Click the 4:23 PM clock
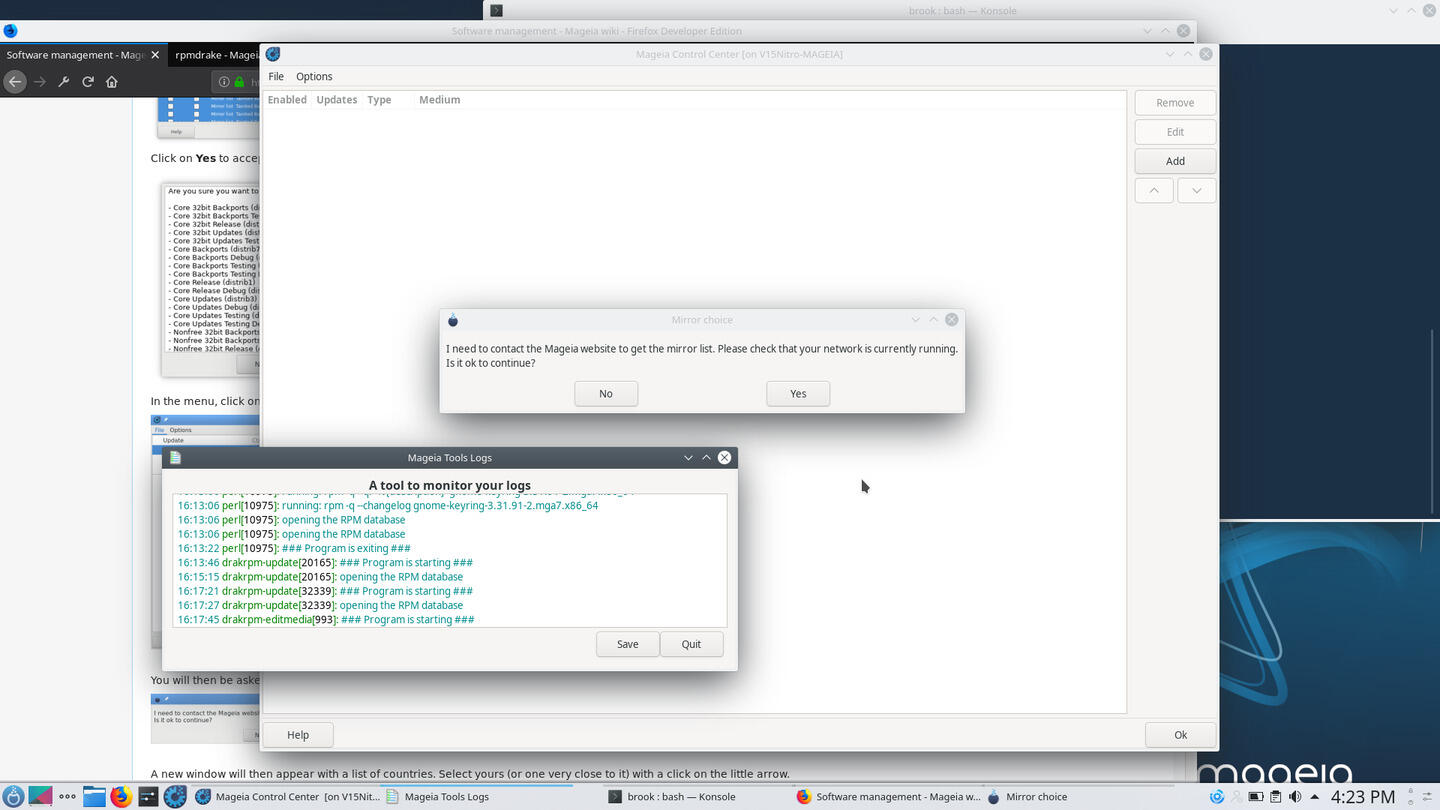This screenshot has height=810, width=1440. [1362, 797]
